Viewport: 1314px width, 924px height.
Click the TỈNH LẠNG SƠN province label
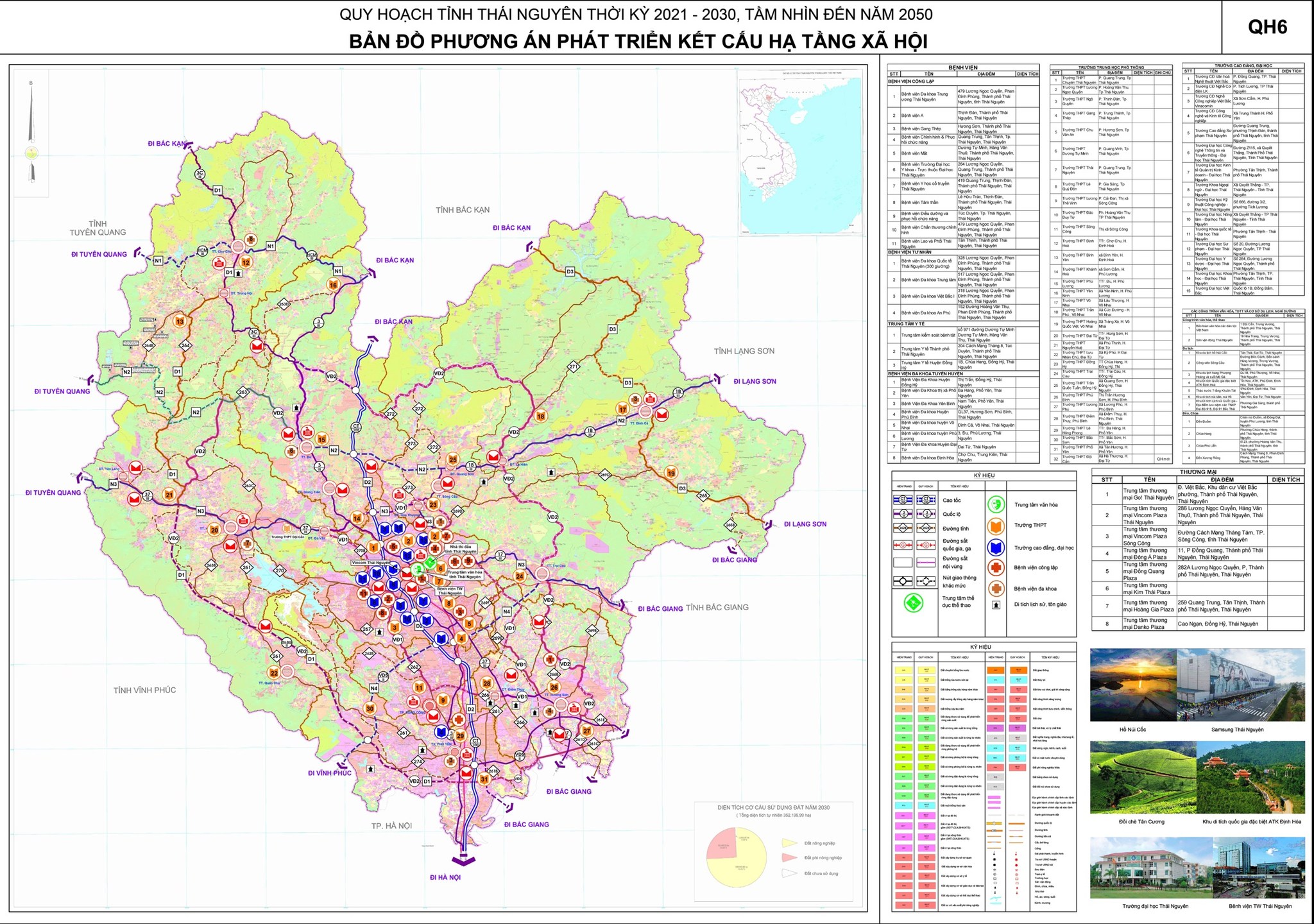[x=744, y=351]
